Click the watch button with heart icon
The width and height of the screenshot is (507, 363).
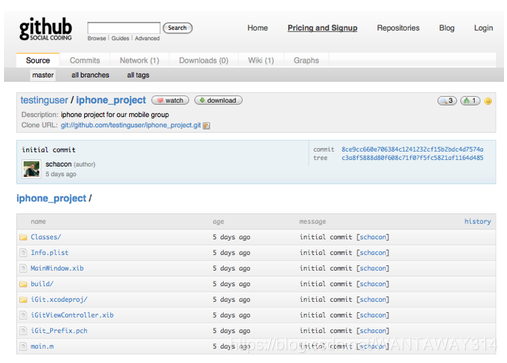tap(170, 100)
